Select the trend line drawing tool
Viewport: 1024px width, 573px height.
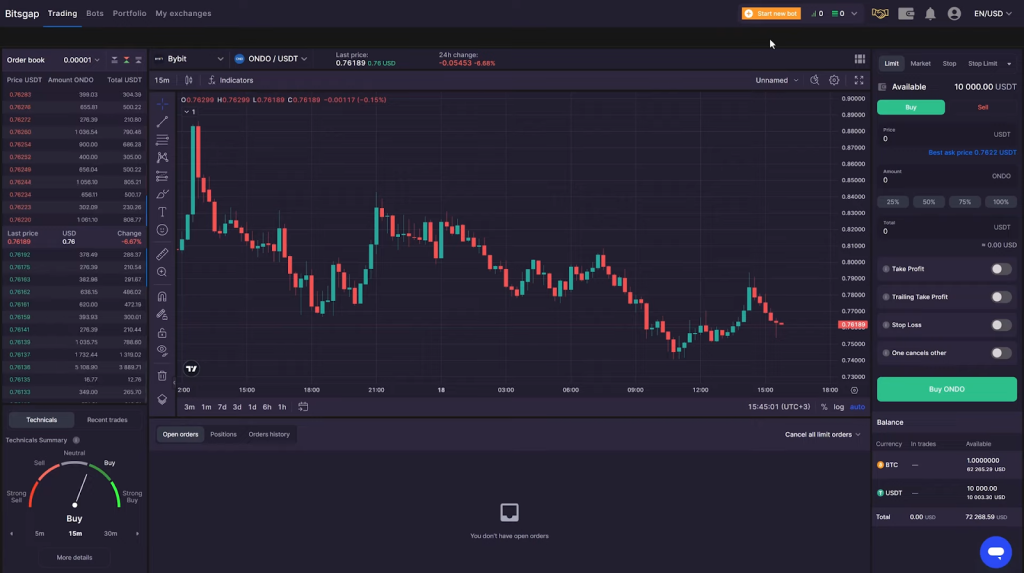click(x=162, y=121)
